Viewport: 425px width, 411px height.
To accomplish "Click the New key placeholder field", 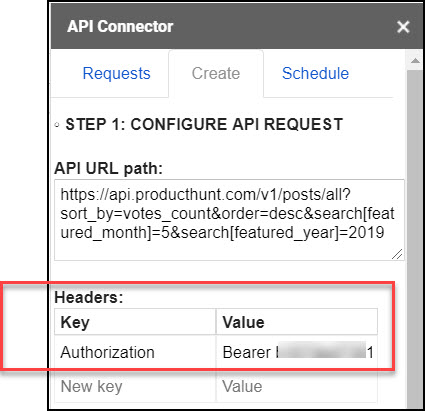I will pos(135,387).
